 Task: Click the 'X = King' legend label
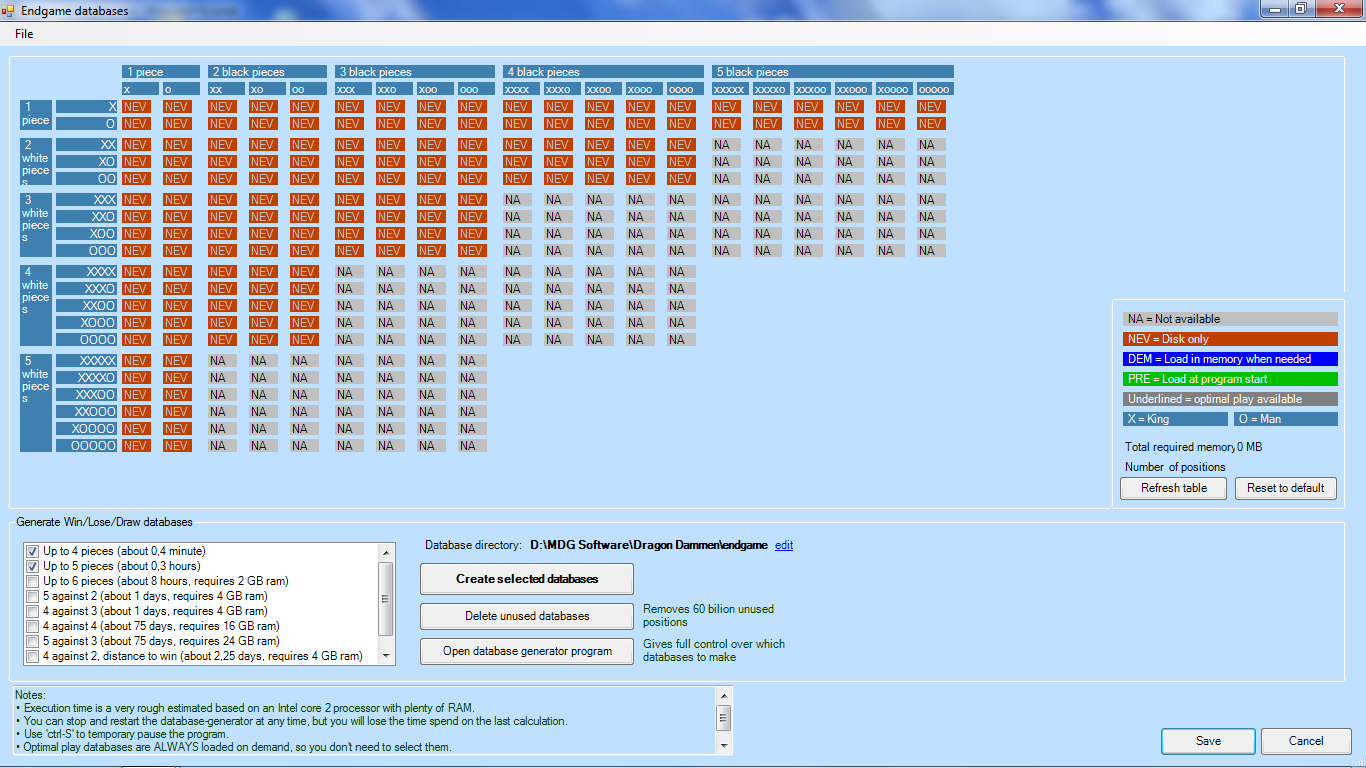pyautogui.click(x=1175, y=419)
